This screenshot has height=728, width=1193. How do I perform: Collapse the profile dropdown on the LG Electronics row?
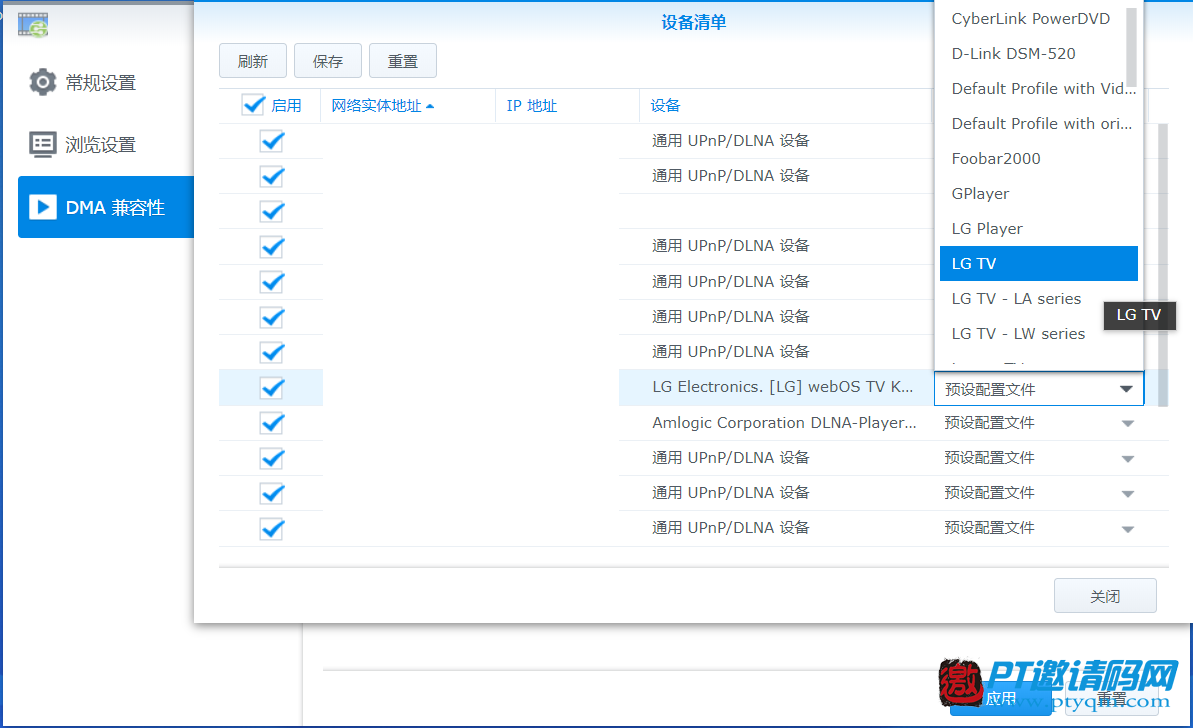[x=1127, y=389]
